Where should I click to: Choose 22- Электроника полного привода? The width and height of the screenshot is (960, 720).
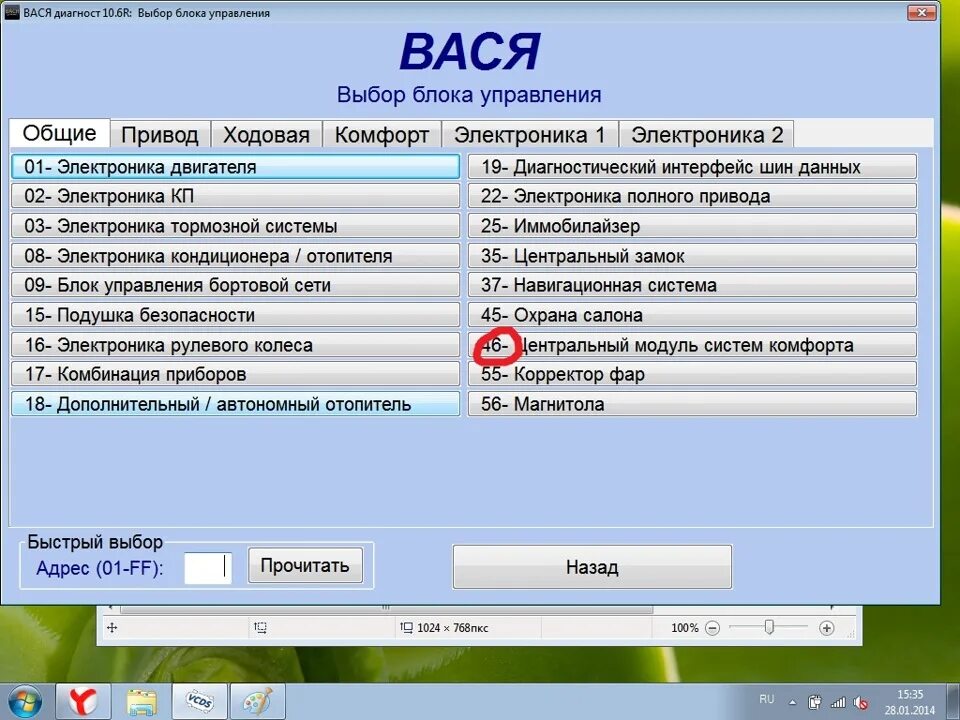[692, 196]
